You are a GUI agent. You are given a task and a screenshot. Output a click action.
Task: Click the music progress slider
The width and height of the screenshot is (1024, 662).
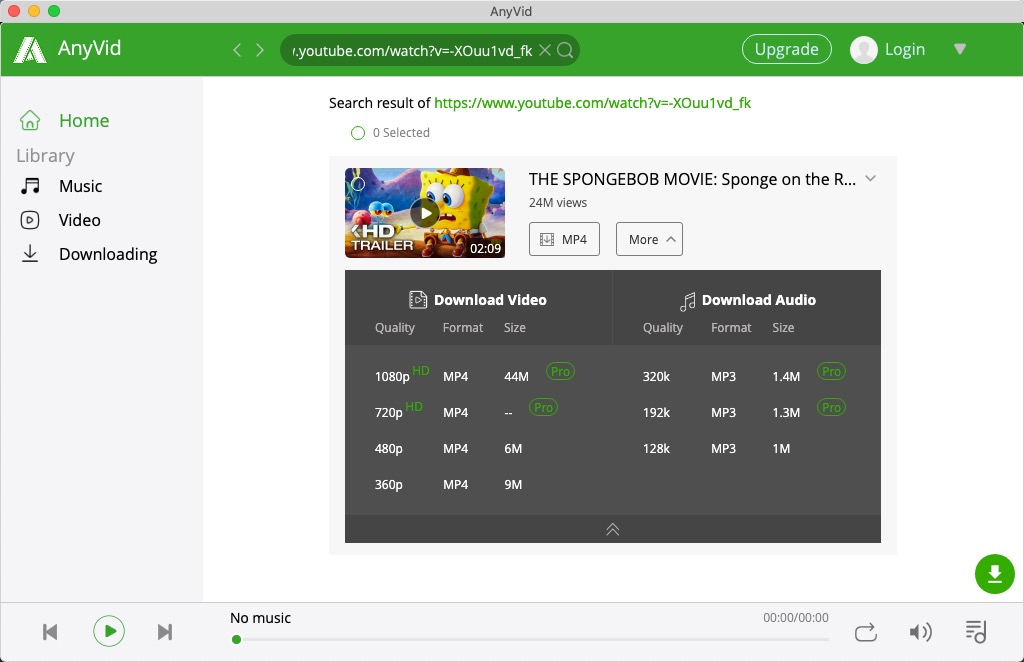[x=532, y=640]
